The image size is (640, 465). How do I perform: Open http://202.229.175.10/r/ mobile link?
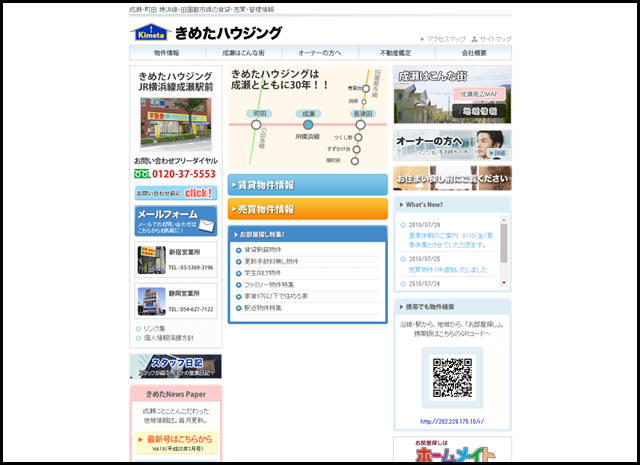coord(452,421)
